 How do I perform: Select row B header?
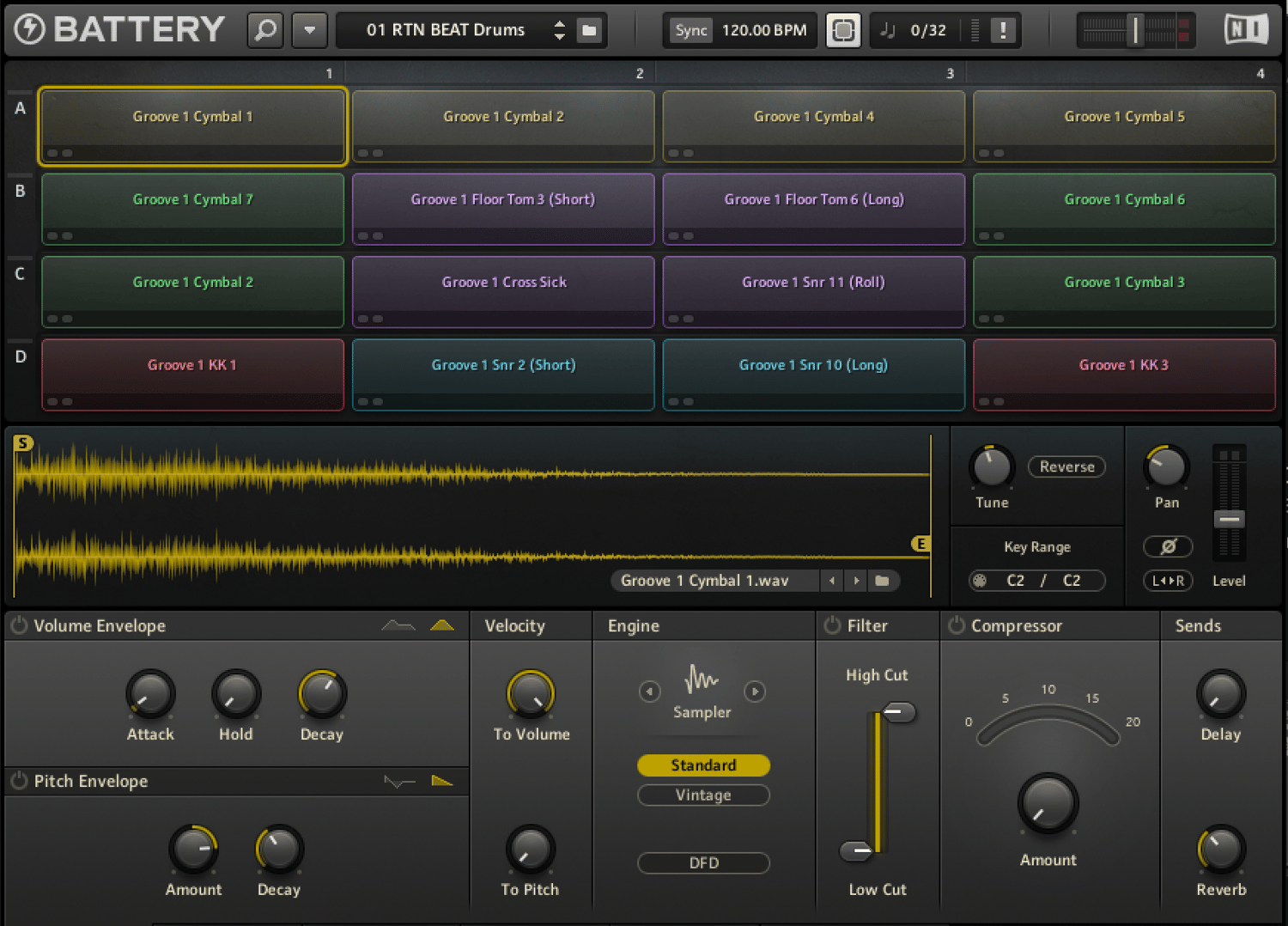tap(20, 192)
